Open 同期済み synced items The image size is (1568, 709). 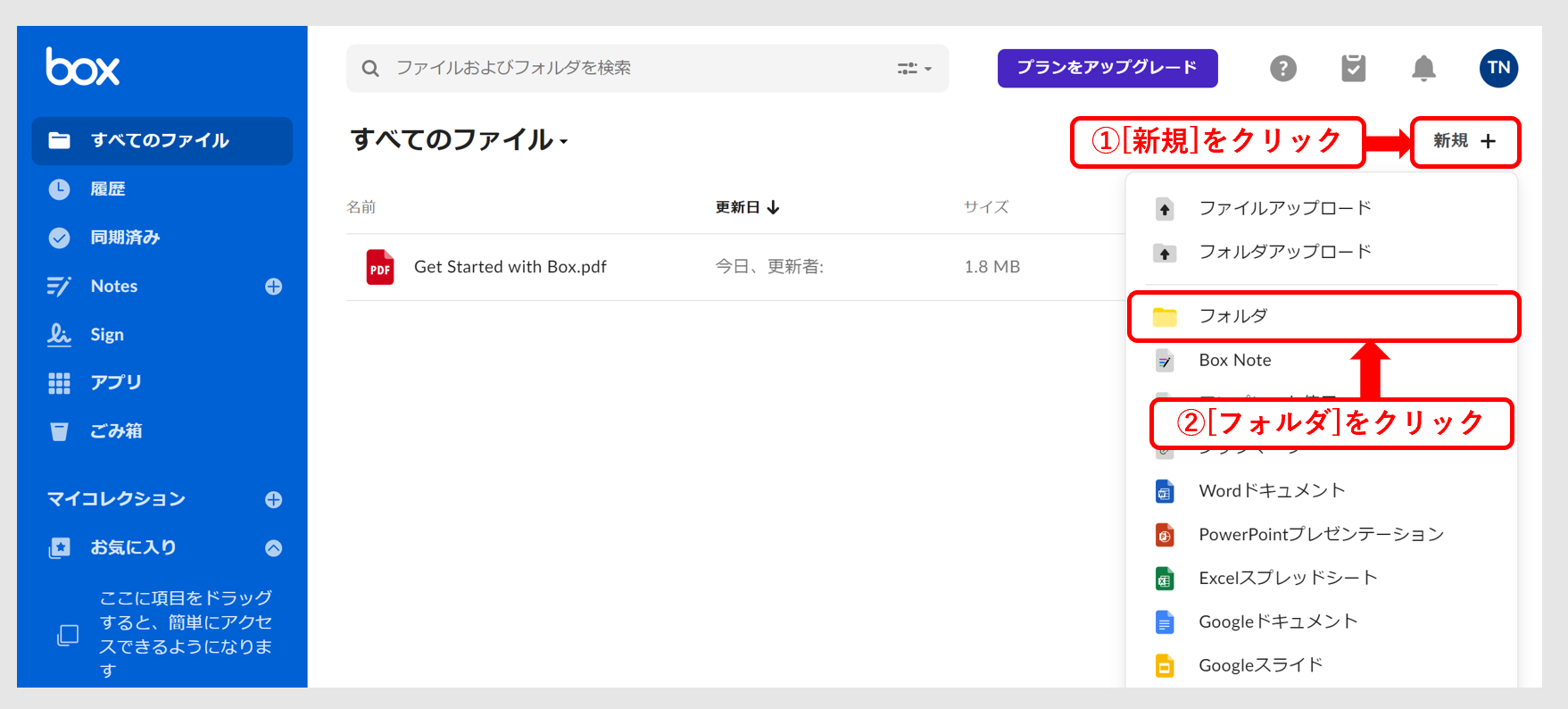tap(125, 238)
